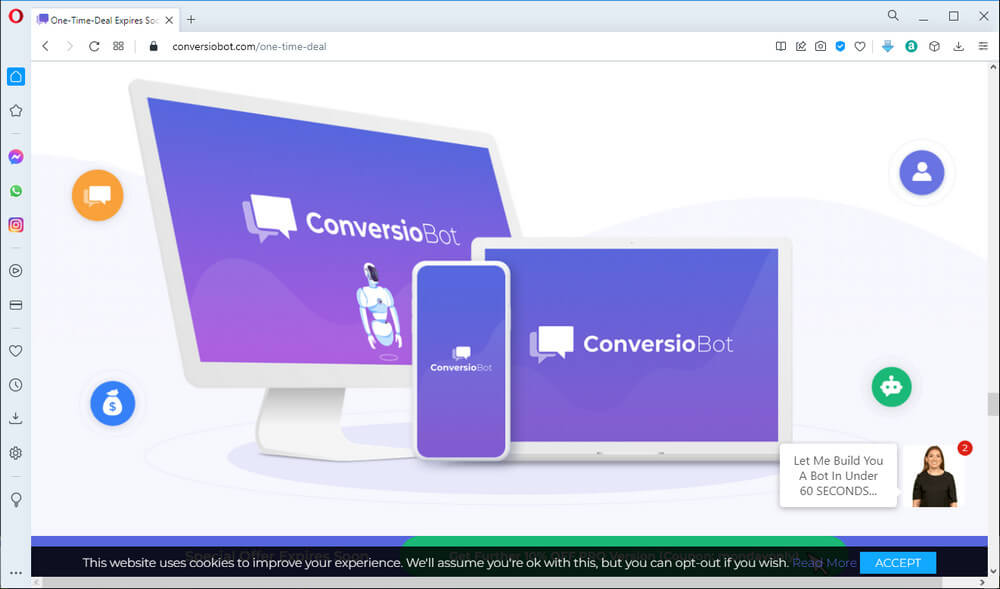Accept the cookies notice
The width and height of the screenshot is (1000, 589).
click(897, 563)
